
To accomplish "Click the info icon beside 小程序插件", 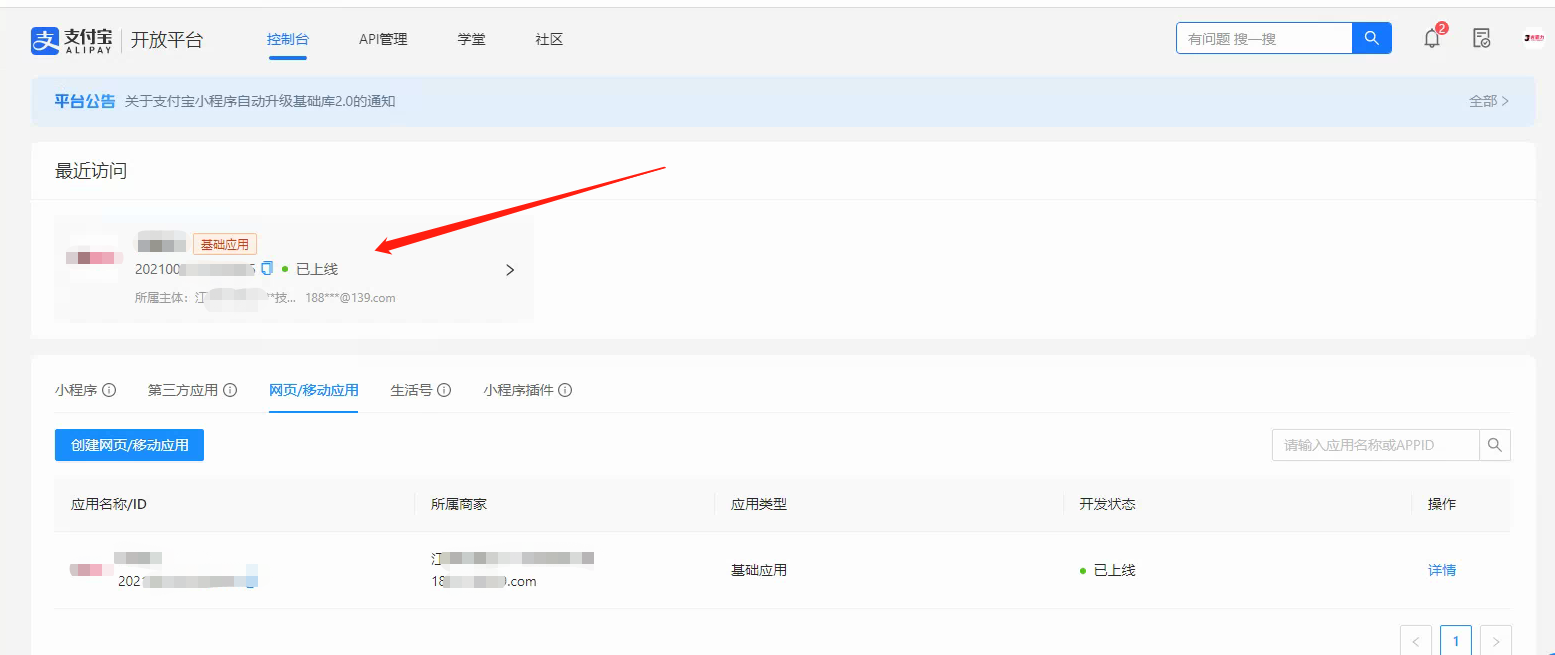I will (x=565, y=390).
